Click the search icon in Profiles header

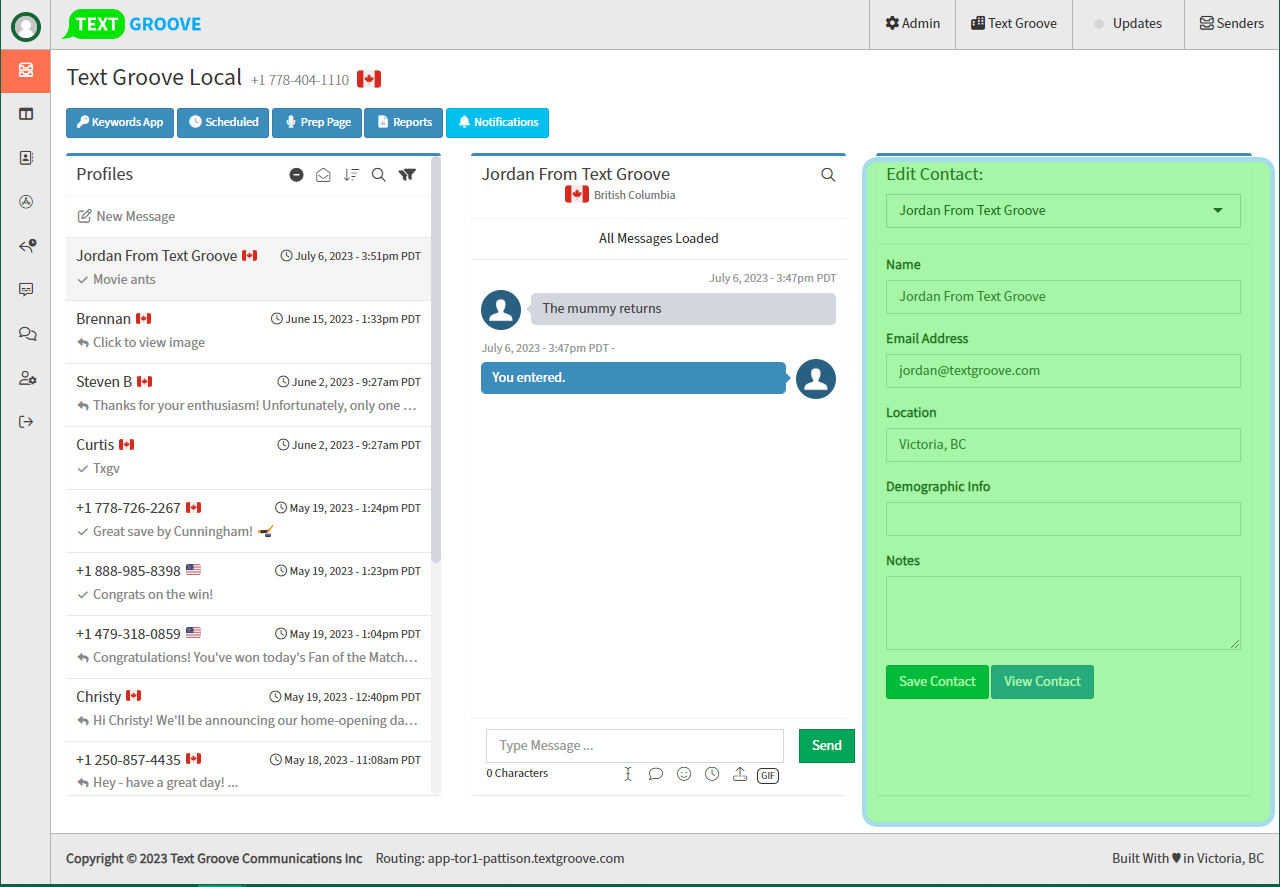point(379,175)
